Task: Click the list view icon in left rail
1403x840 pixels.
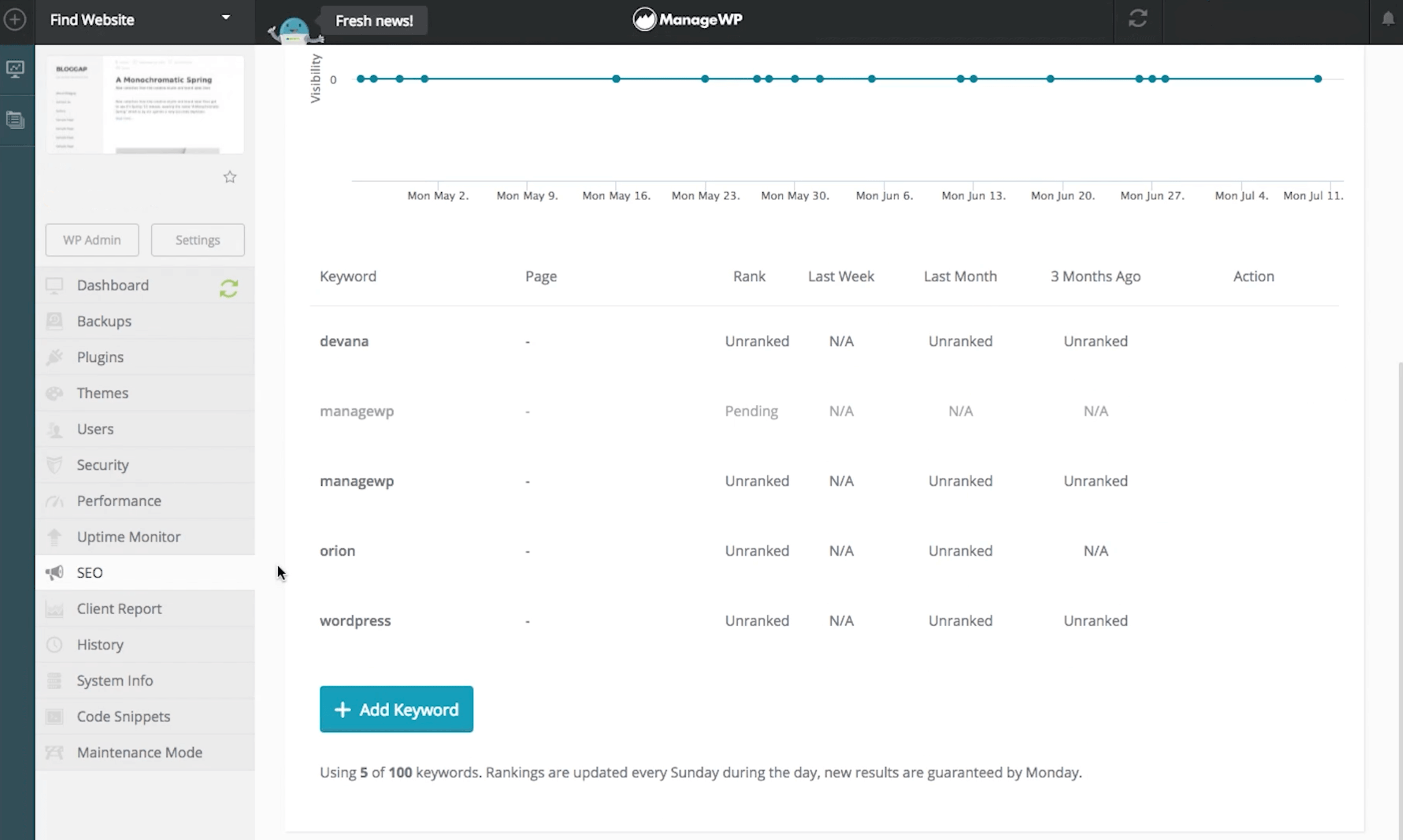Action: pos(15,119)
